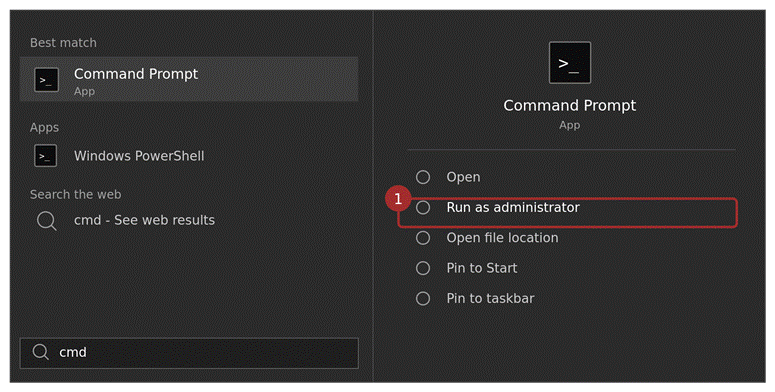Choose Run as administrator
Viewport: 775px width, 392px height.
point(513,208)
